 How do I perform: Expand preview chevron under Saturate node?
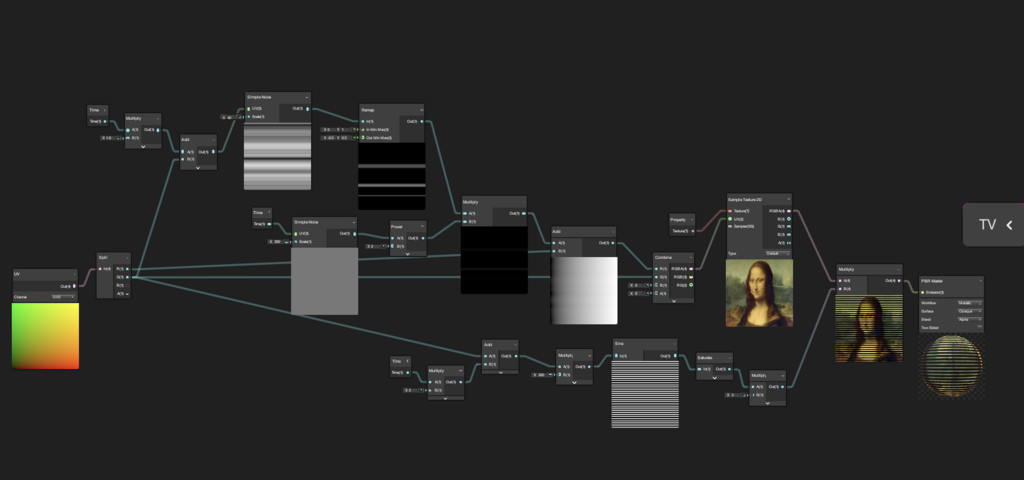[714, 377]
